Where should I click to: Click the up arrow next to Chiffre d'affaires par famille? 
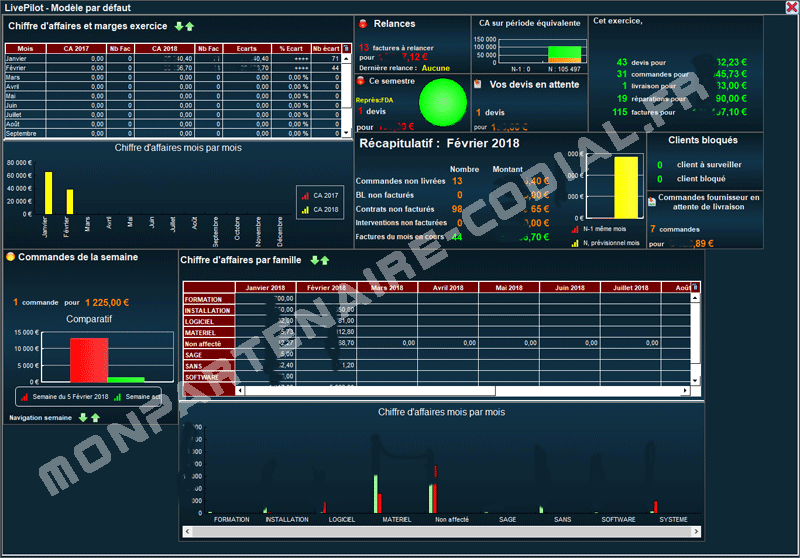(x=324, y=260)
